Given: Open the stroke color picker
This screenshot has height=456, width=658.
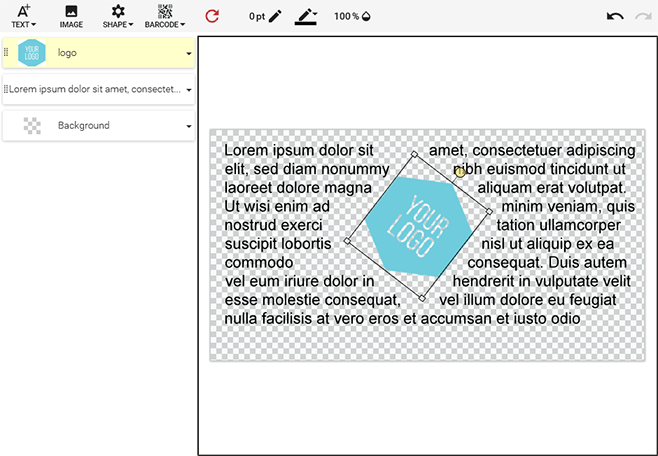Looking at the screenshot, I should tap(306, 16).
